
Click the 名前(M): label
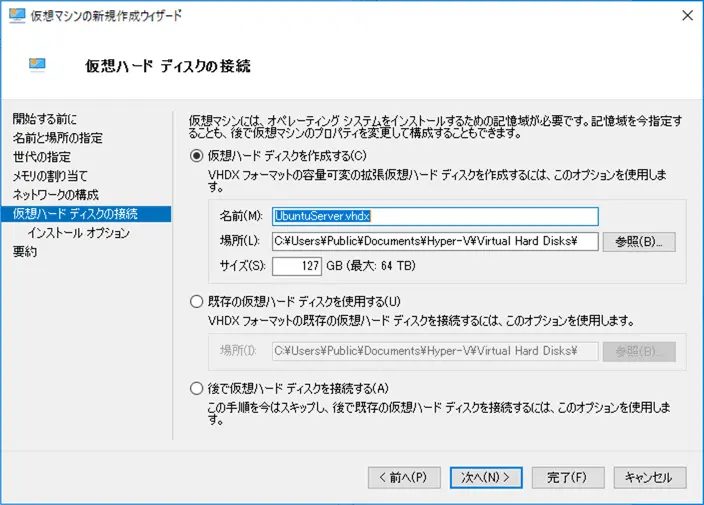[241, 216]
